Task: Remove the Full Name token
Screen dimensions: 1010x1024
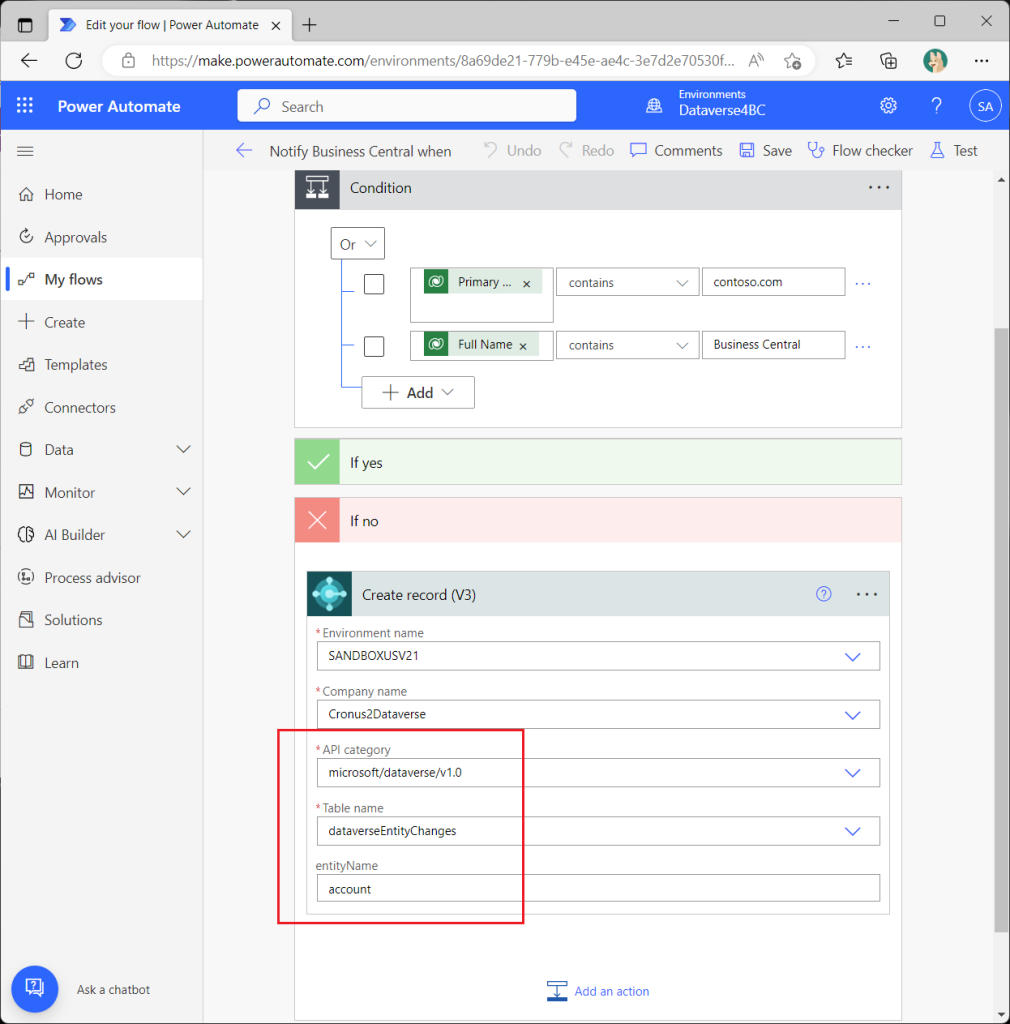Action: pos(522,346)
